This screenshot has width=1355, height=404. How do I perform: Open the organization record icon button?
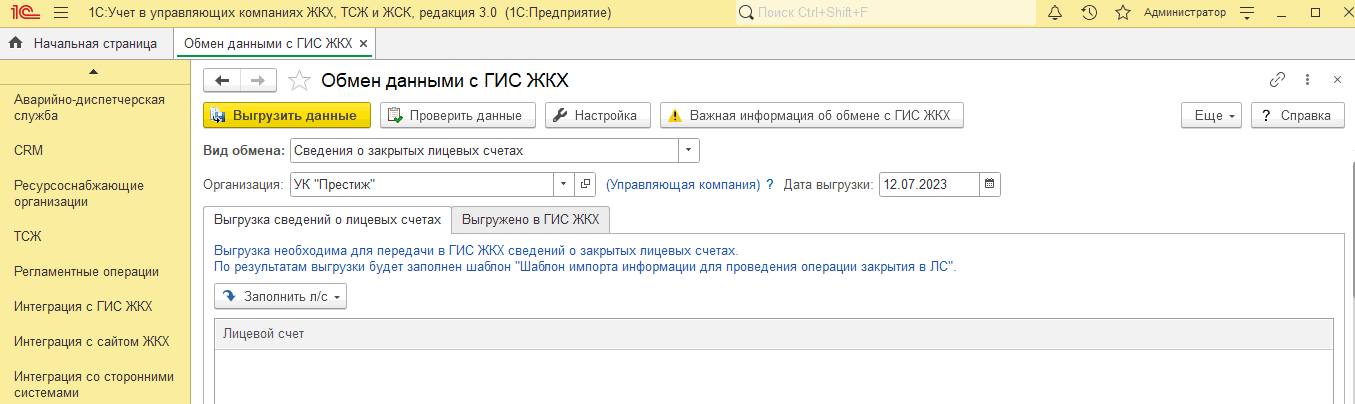586,184
